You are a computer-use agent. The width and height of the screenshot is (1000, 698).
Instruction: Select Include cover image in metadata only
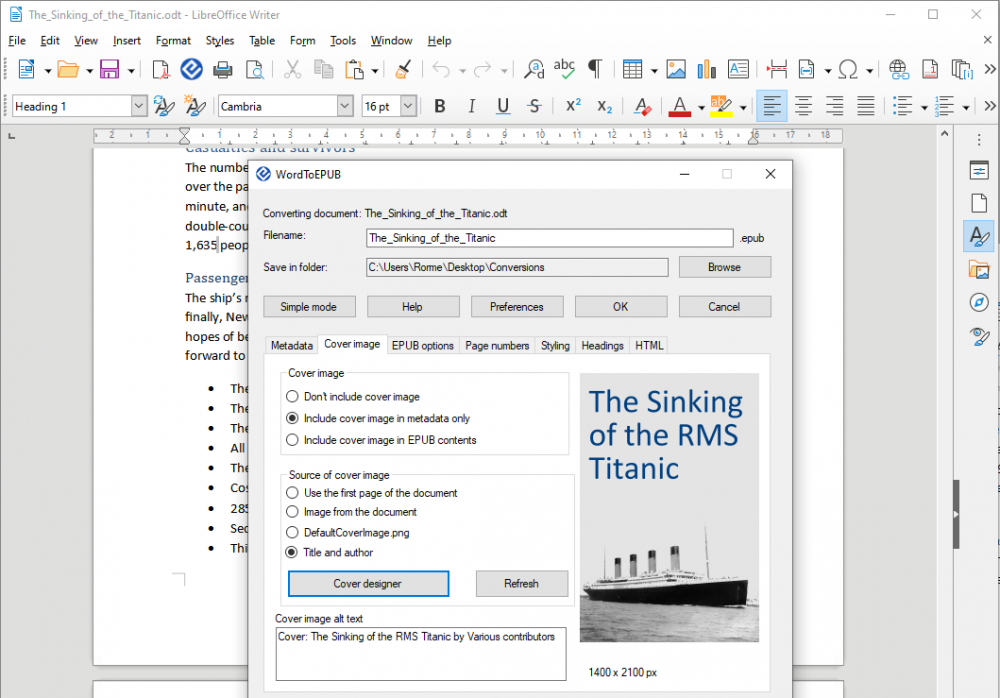click(x=378, y=418)
